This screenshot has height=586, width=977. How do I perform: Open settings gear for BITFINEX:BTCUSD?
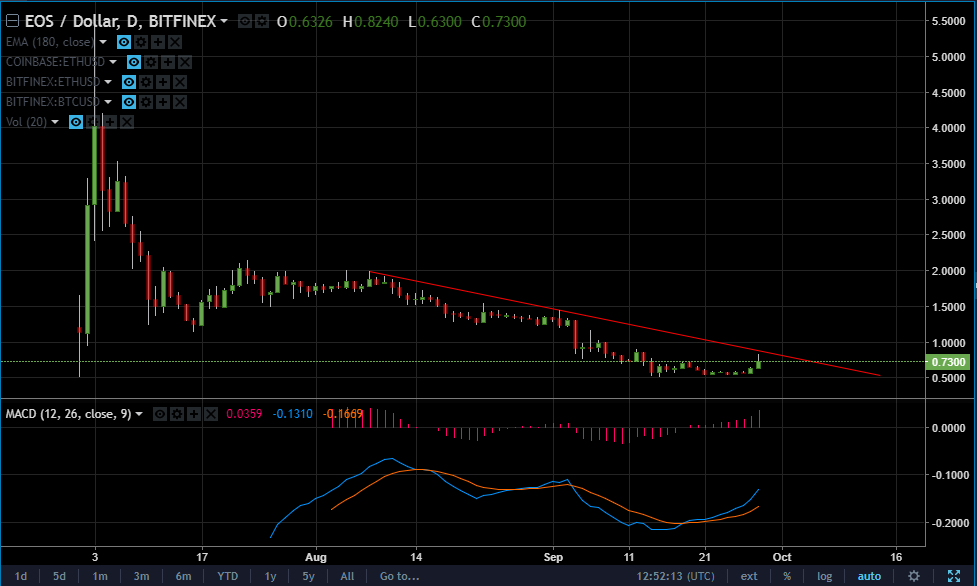click(146, 102)
